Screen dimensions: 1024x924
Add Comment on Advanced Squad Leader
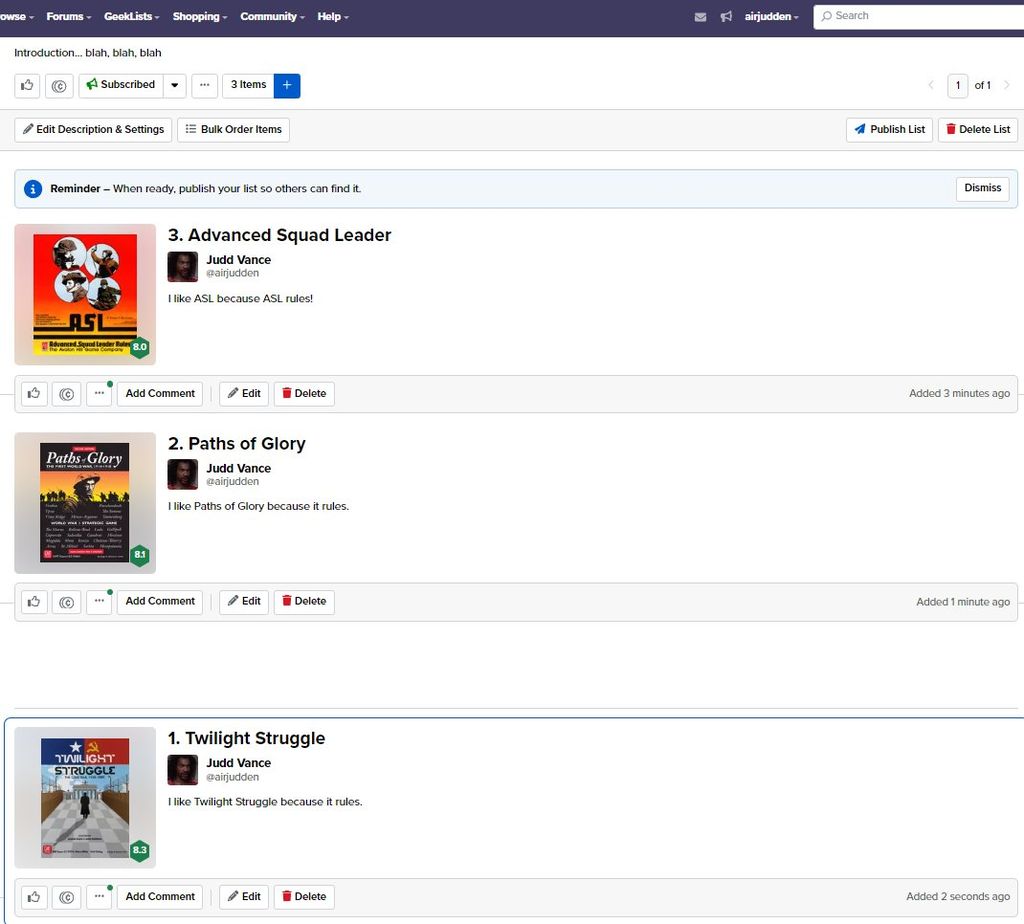[x=160, y=394]
